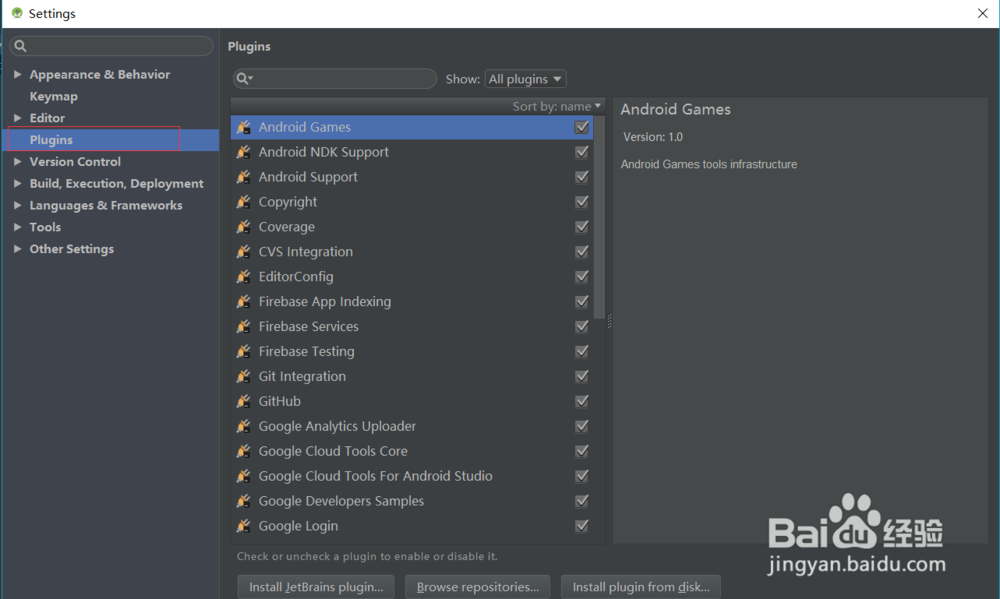Viewport: 1000px width, 599px height.
Task: Open the Version Control category
Action: click(x=75, y=161)
